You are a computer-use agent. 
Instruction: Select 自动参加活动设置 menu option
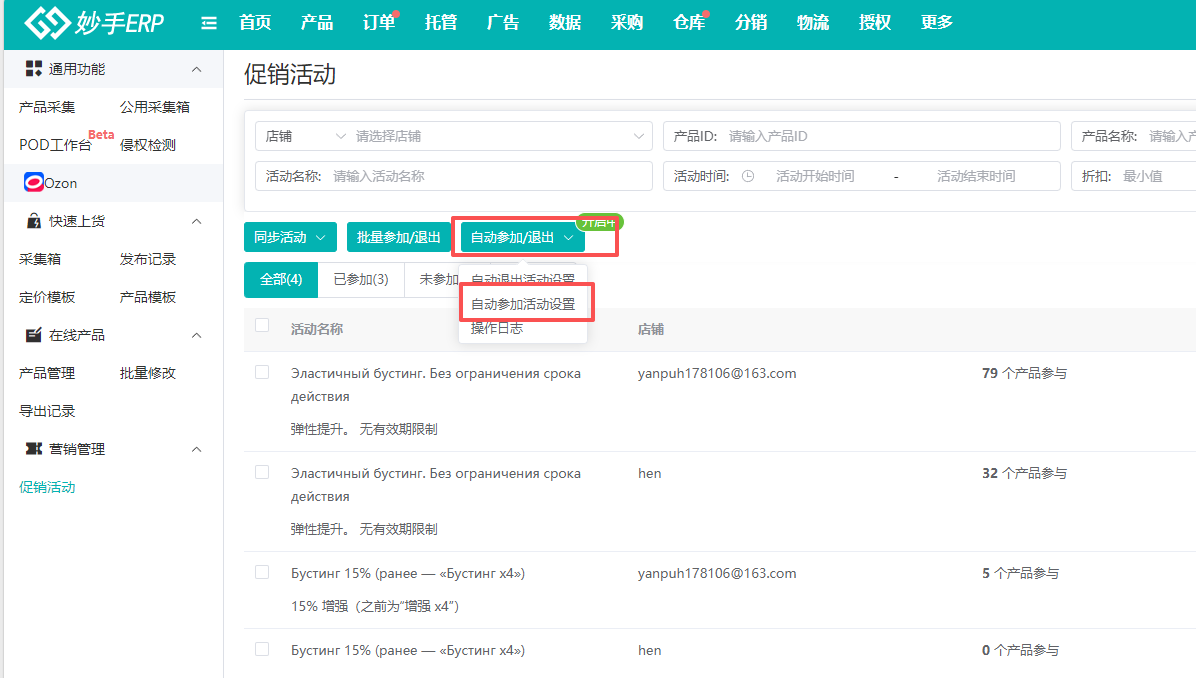523,304
